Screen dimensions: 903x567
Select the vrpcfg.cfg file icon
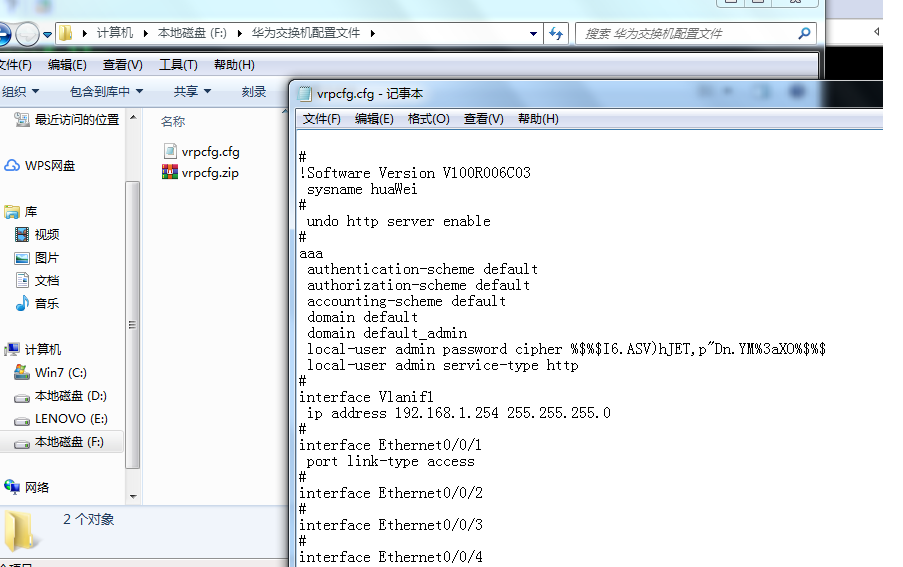[170, 151]
